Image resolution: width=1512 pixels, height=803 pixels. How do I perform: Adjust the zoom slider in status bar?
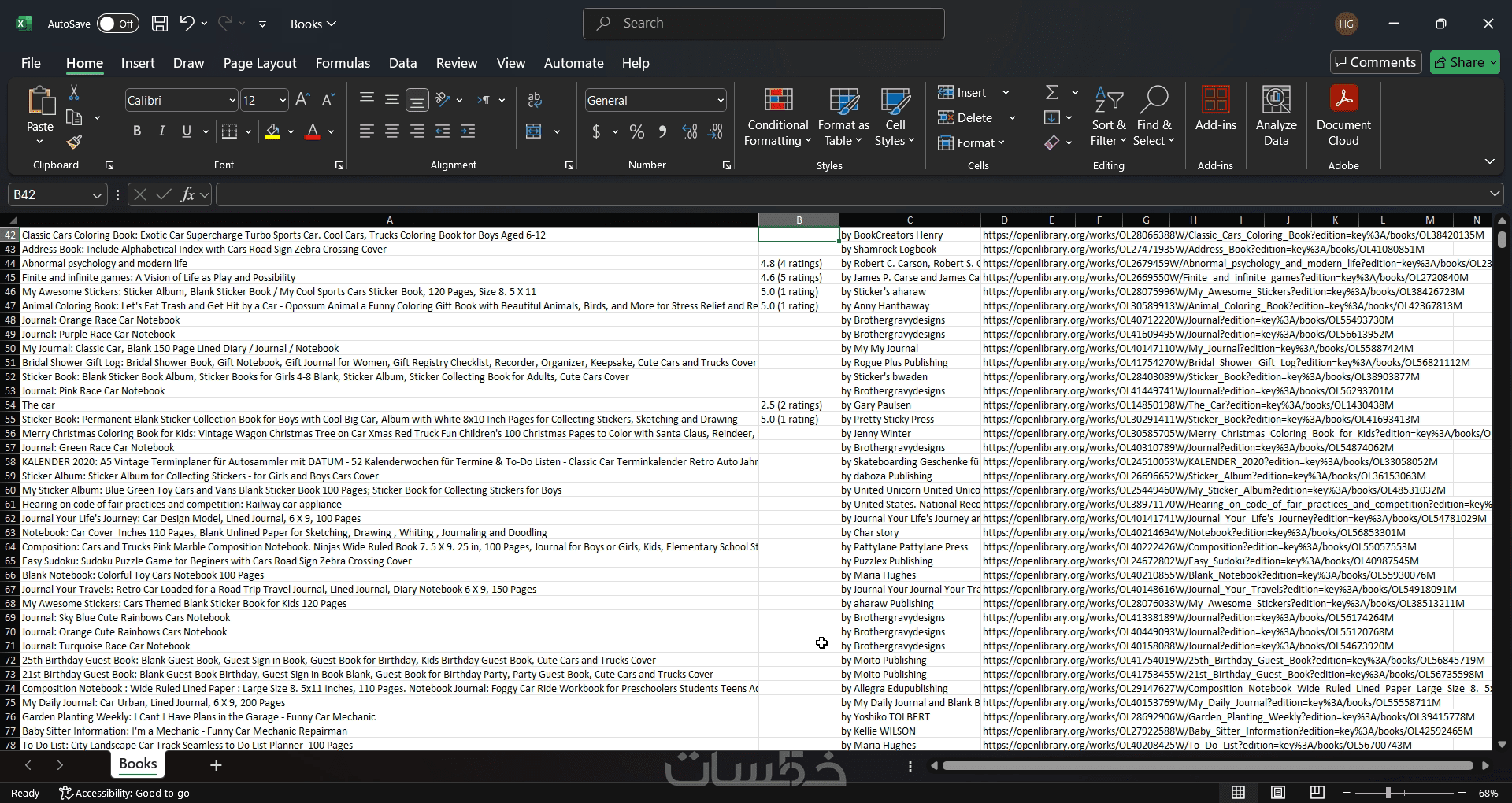coord(1388,793)
